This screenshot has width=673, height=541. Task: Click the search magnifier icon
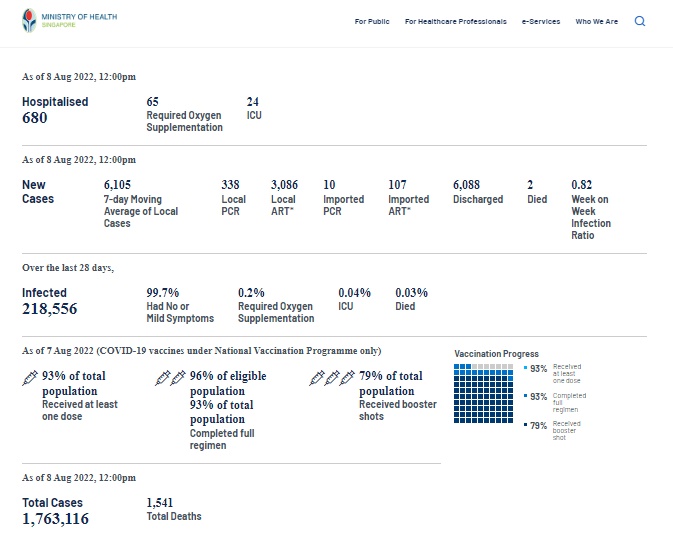point(640,21)
